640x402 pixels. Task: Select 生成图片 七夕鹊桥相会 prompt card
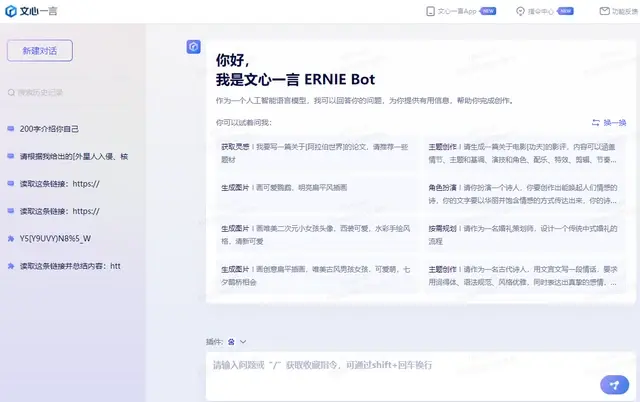click(x=318, y=276)
